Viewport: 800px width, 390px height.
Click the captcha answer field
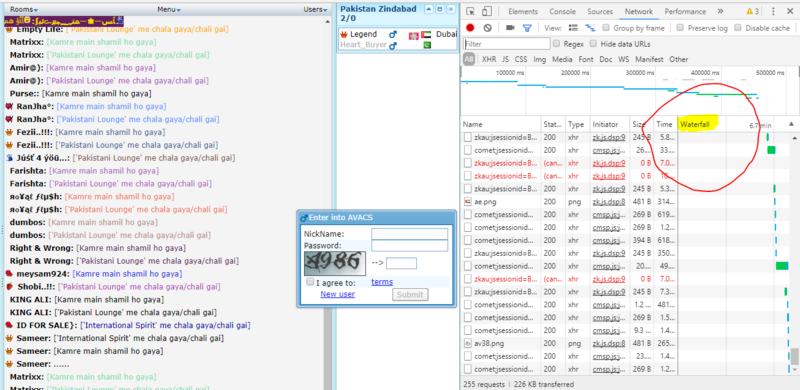[x=401, y=263]
